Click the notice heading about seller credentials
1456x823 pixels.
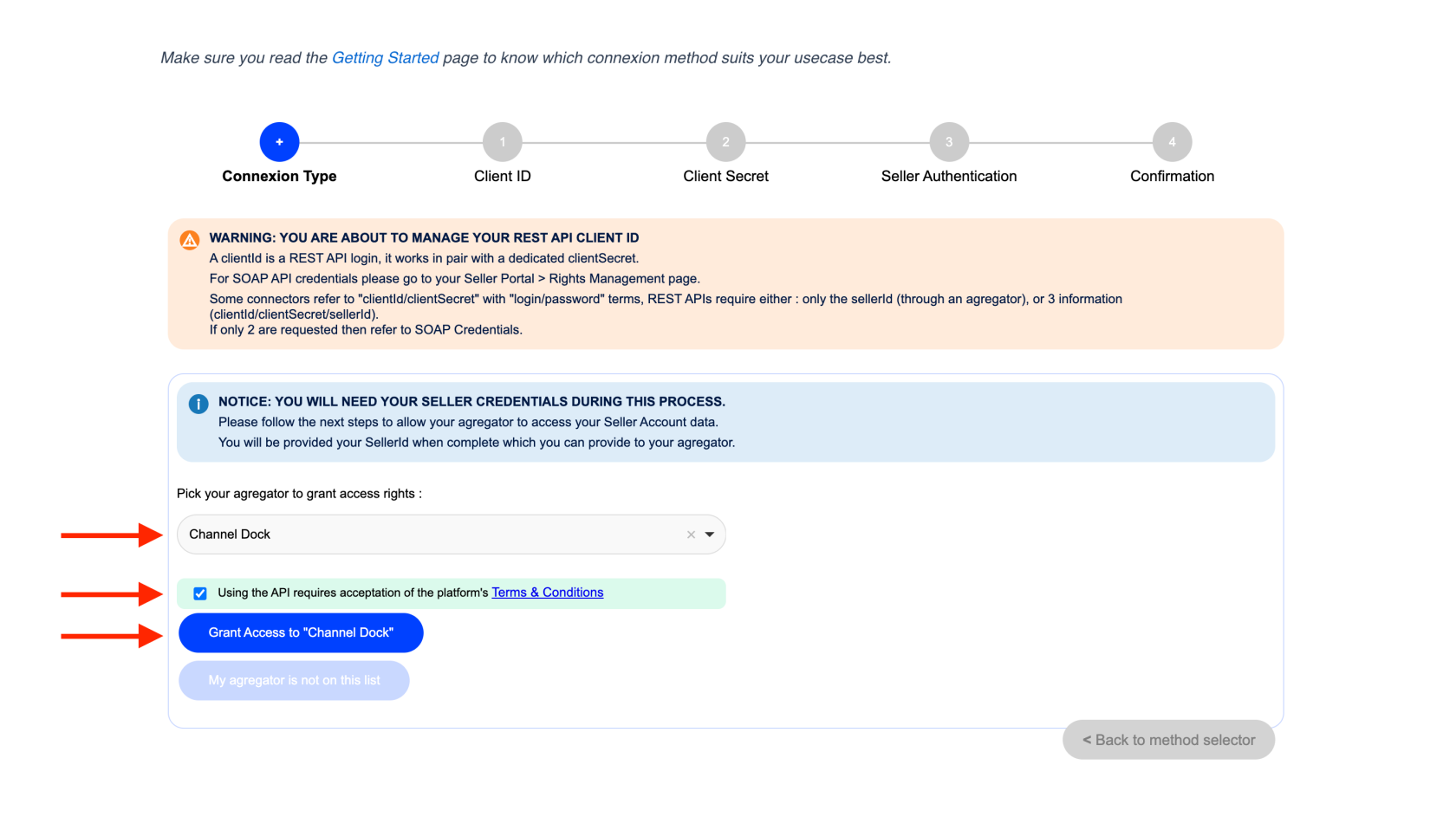coord(471,402)
